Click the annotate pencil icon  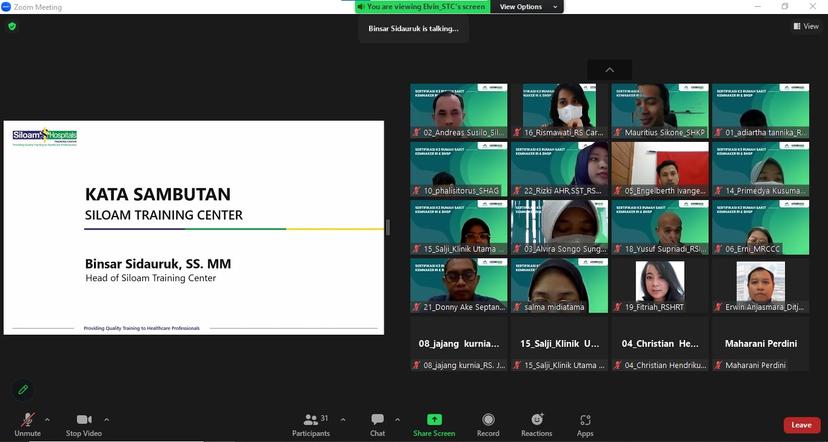[23, 390]
